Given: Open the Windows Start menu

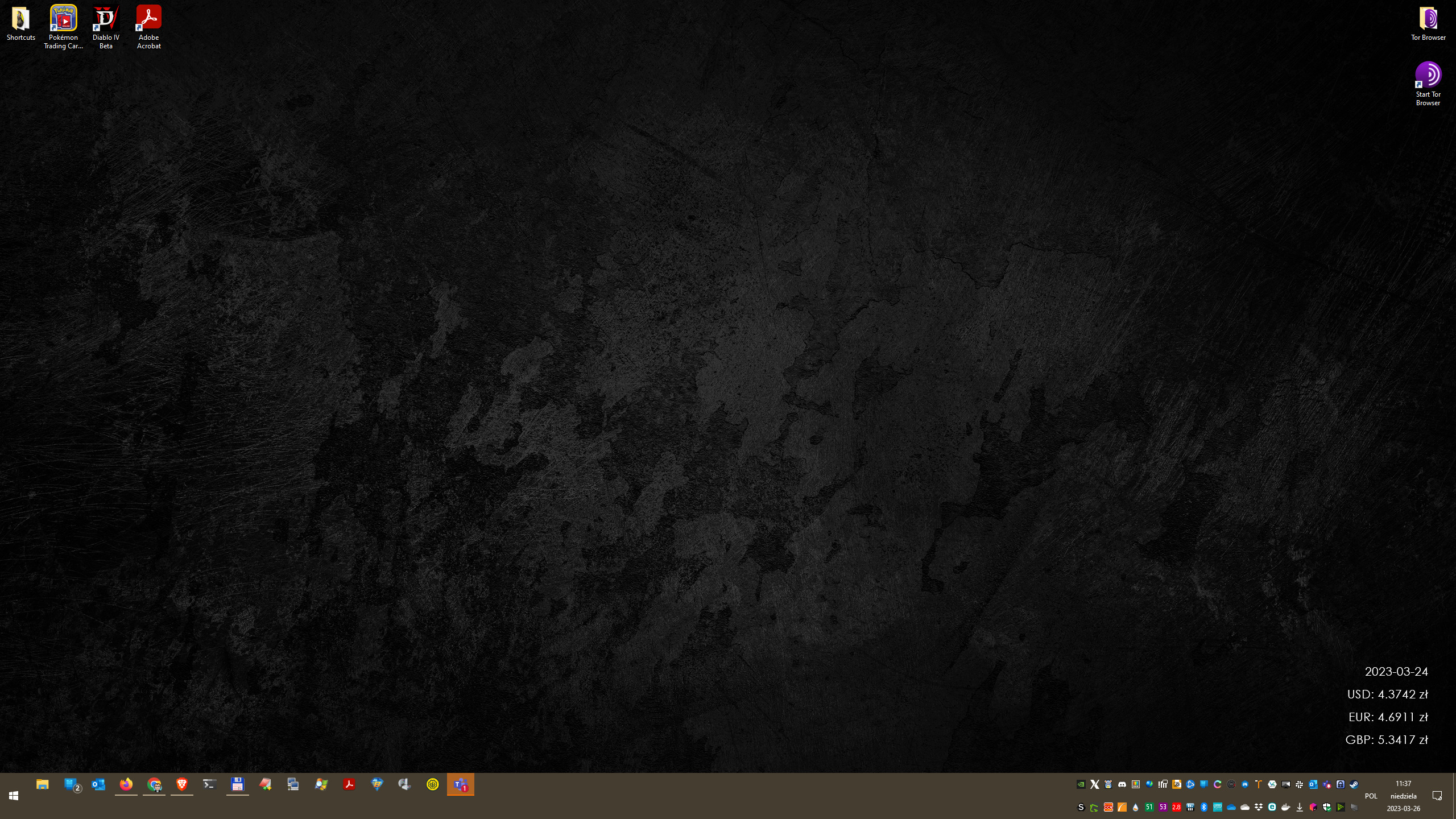Looking at the screenshot, I should coord(14,796).
